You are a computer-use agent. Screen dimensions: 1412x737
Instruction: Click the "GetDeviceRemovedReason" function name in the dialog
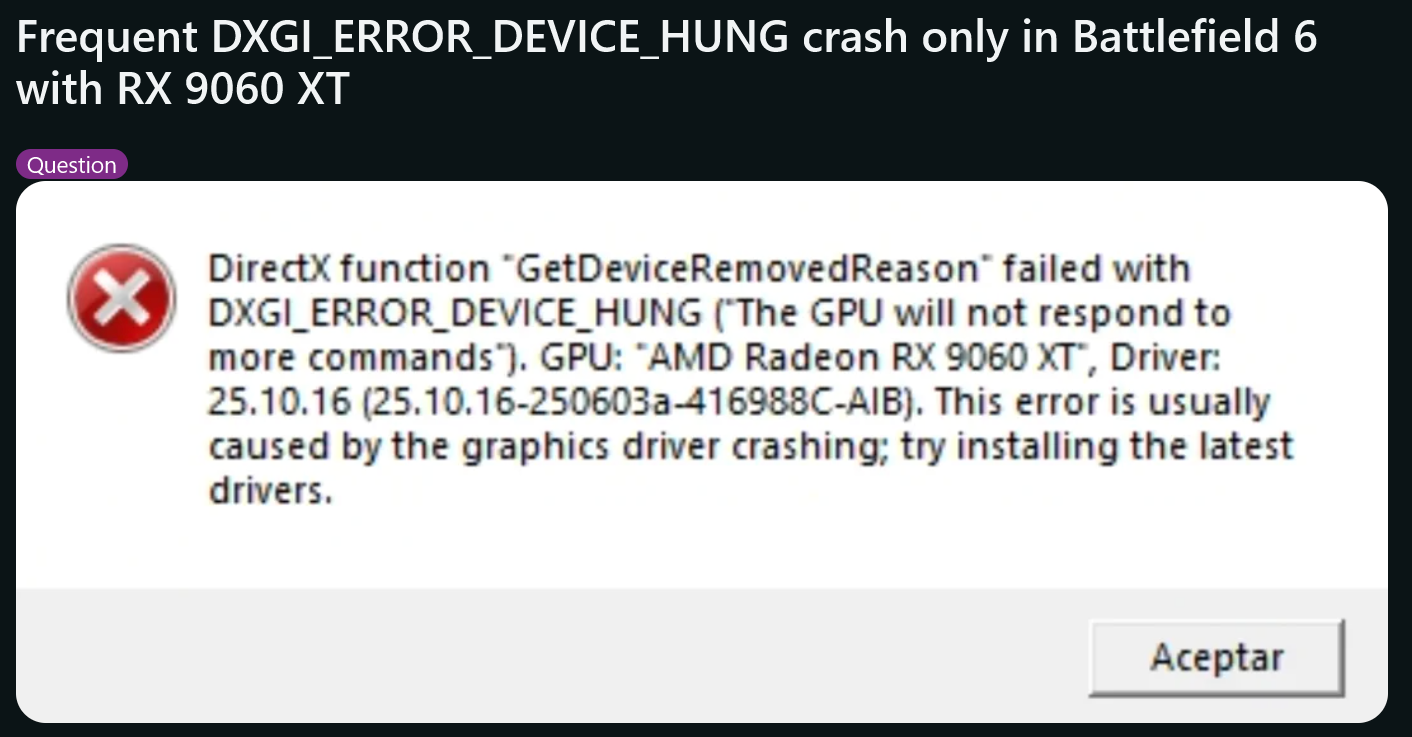click(744, 269)
